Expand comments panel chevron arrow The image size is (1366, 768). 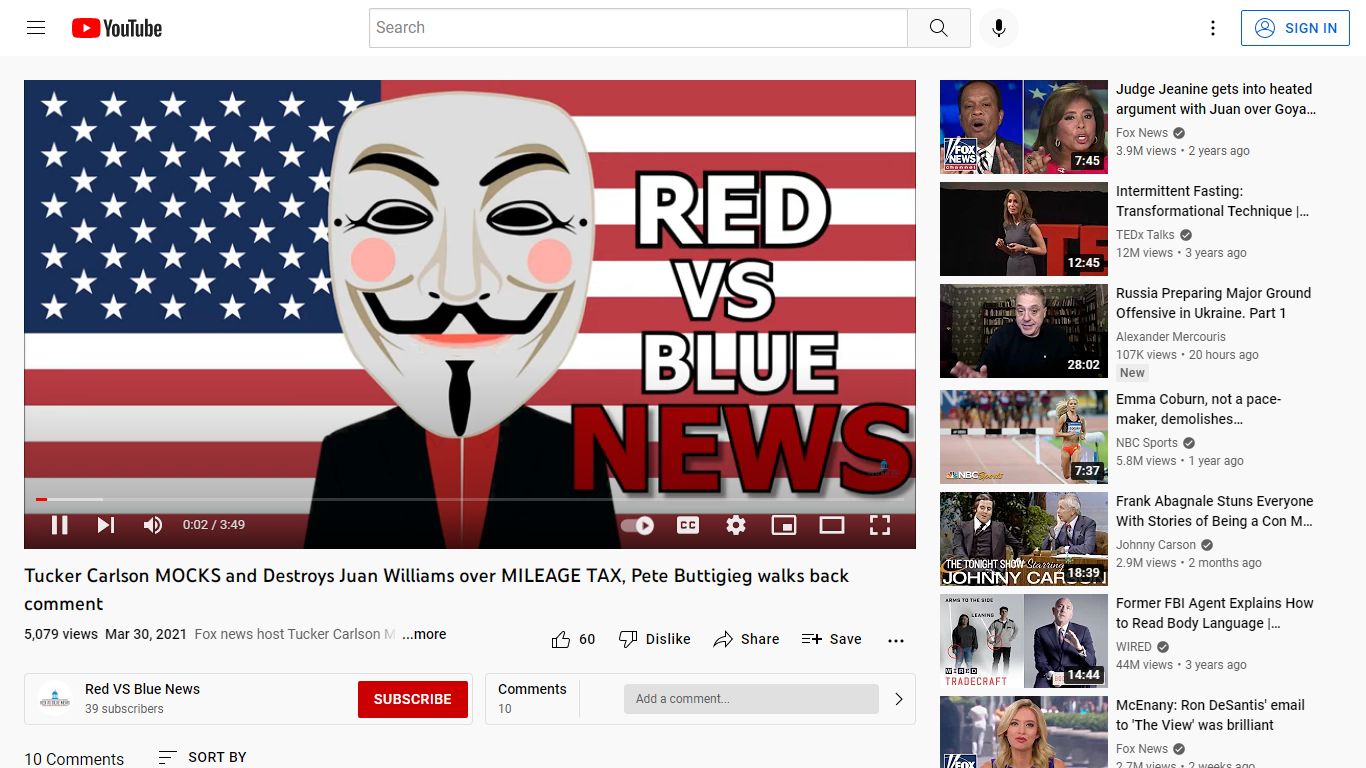898,699
